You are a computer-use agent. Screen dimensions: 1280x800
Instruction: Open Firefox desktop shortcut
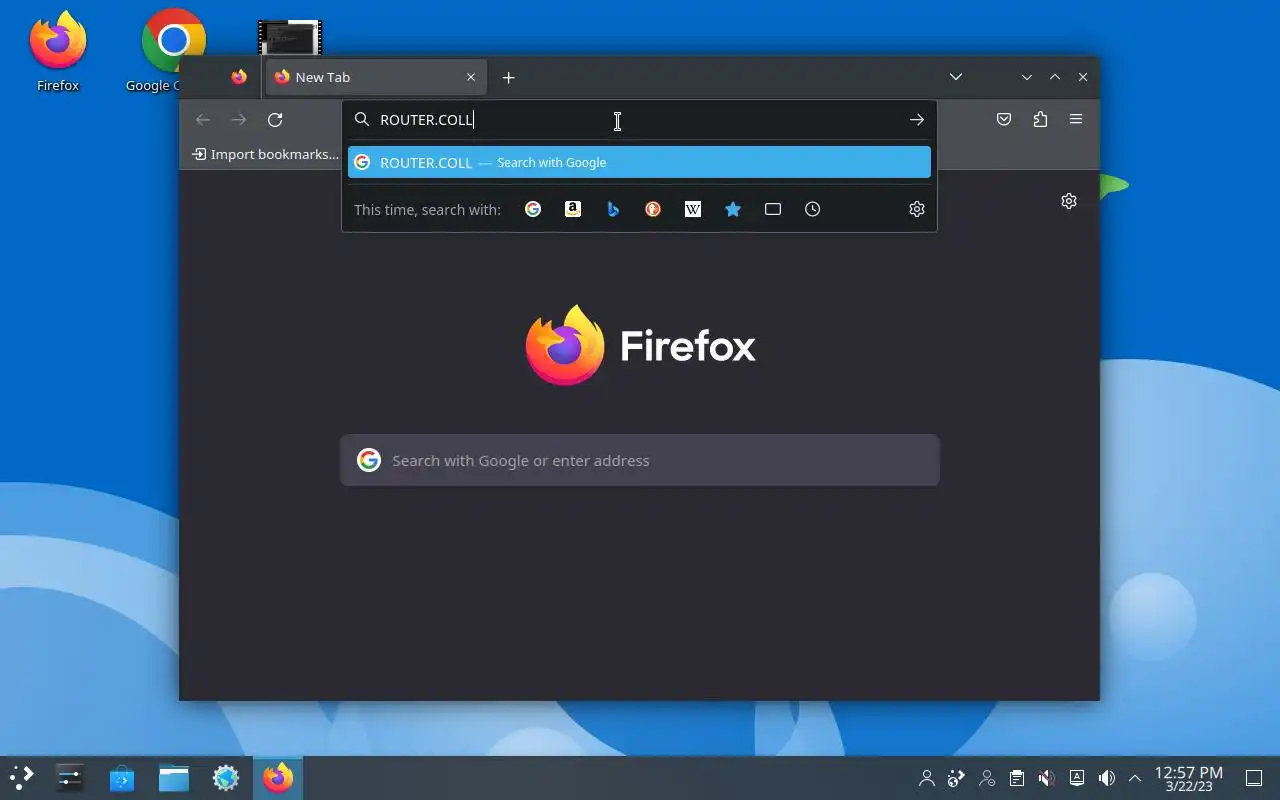pos(58,51)
